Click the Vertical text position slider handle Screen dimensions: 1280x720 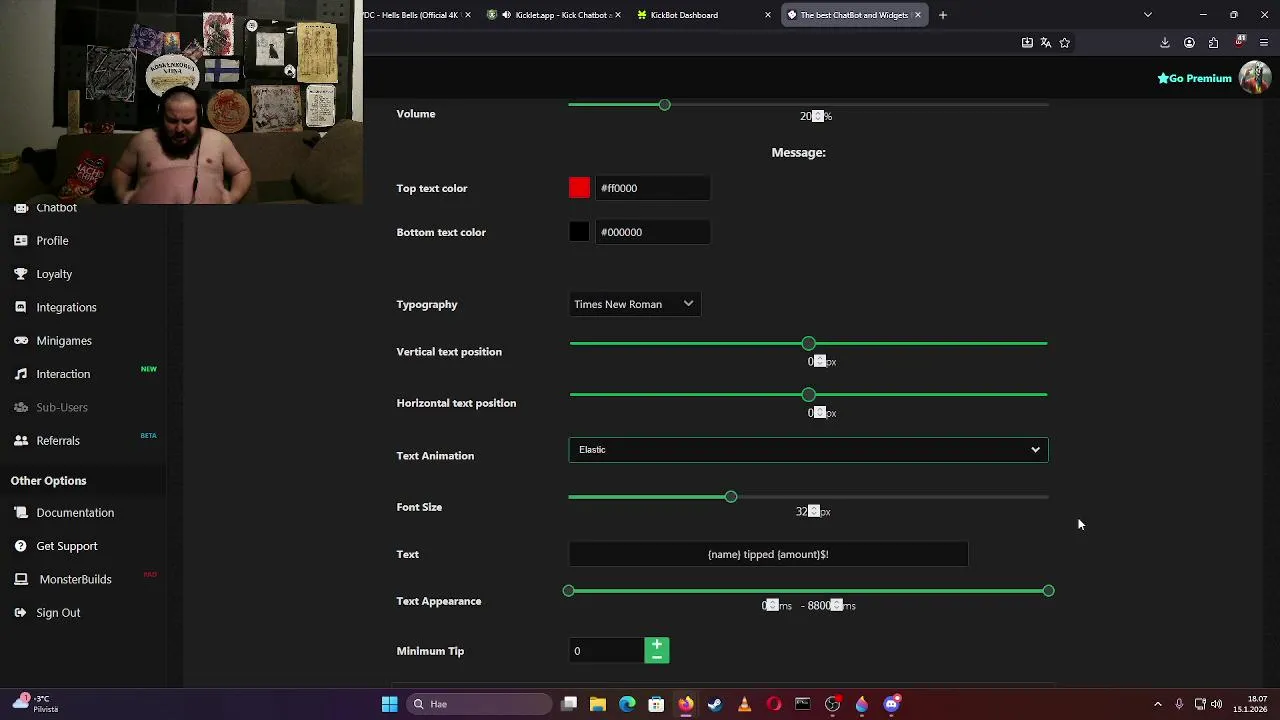pos(808,344)
